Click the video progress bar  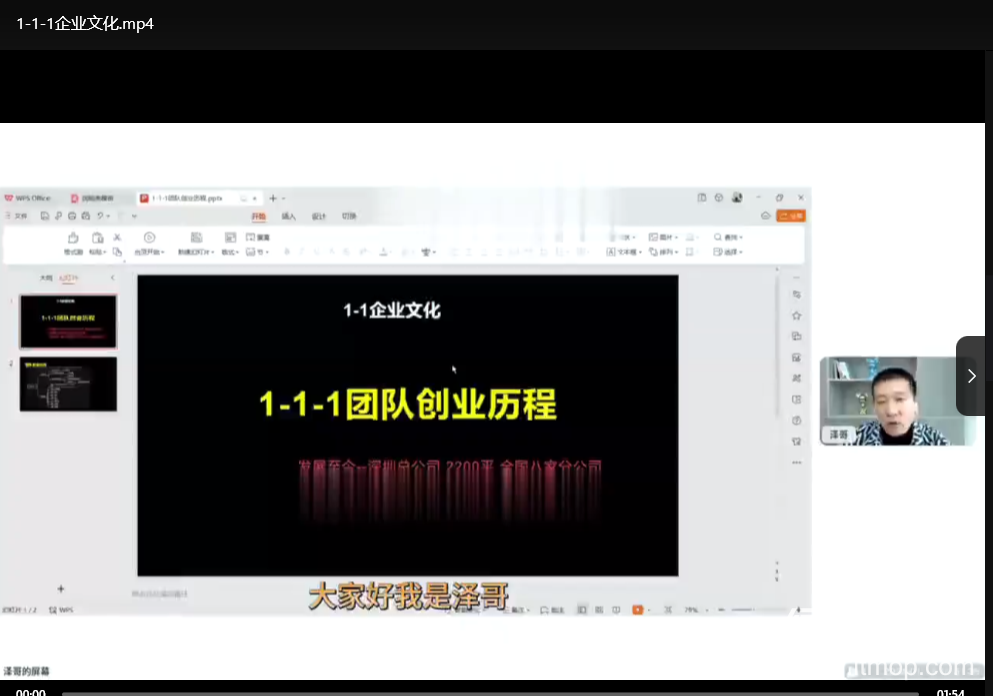tap(490, 692)
